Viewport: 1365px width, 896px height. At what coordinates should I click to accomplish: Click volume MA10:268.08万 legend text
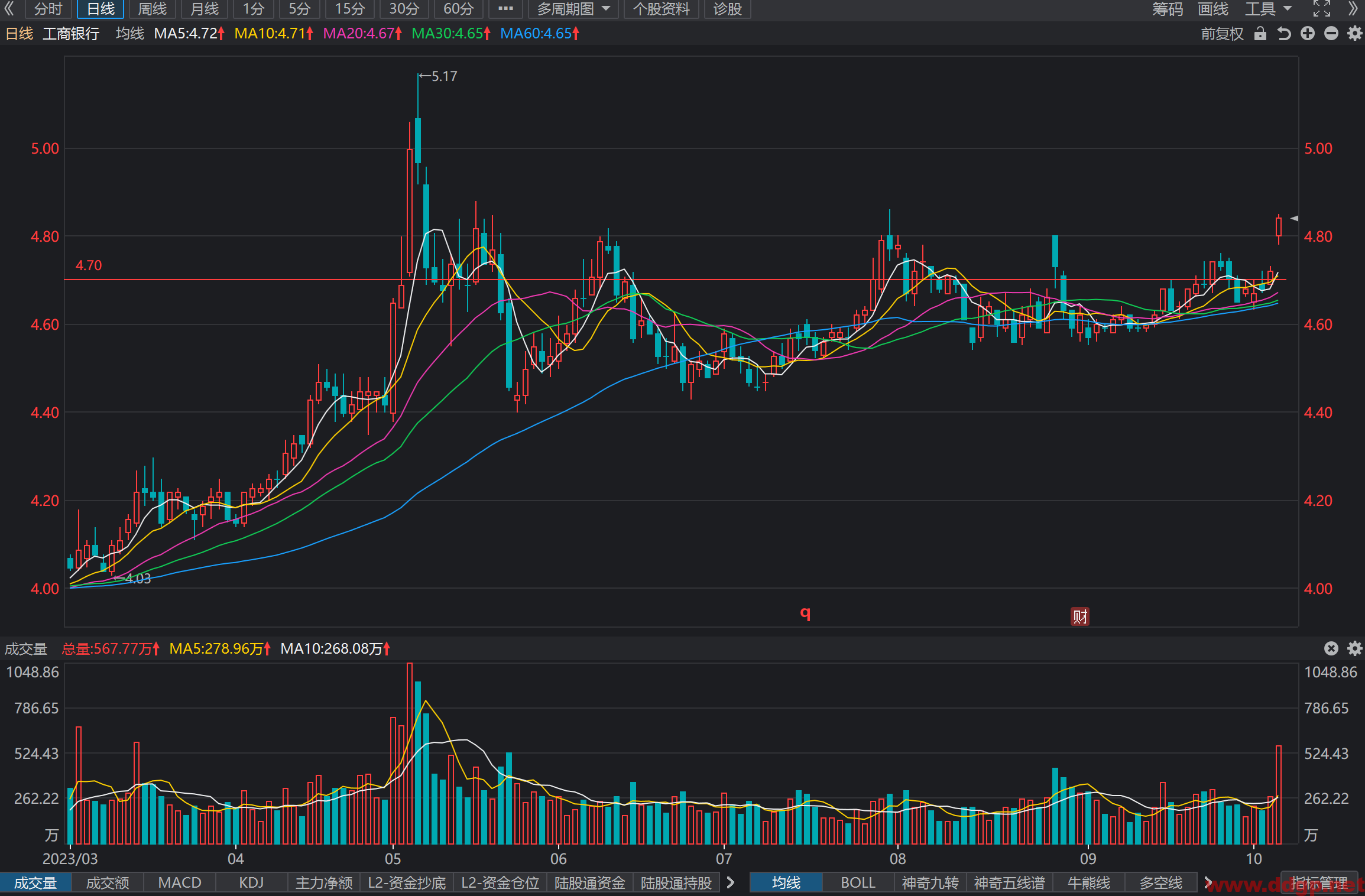click(x=335, y=648)
